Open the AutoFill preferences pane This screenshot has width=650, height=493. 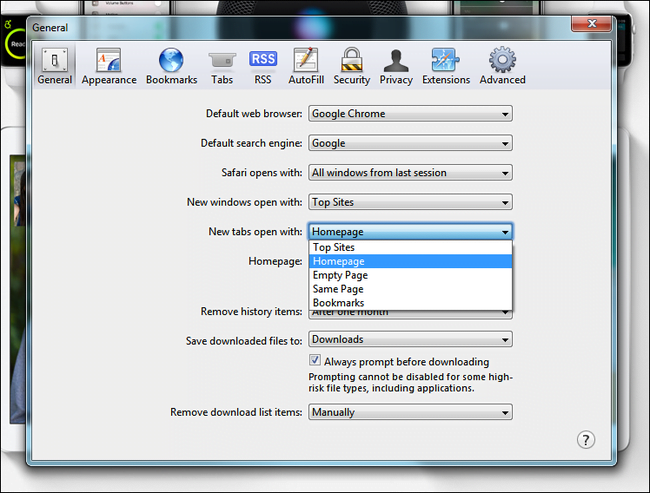click(306, 66)
